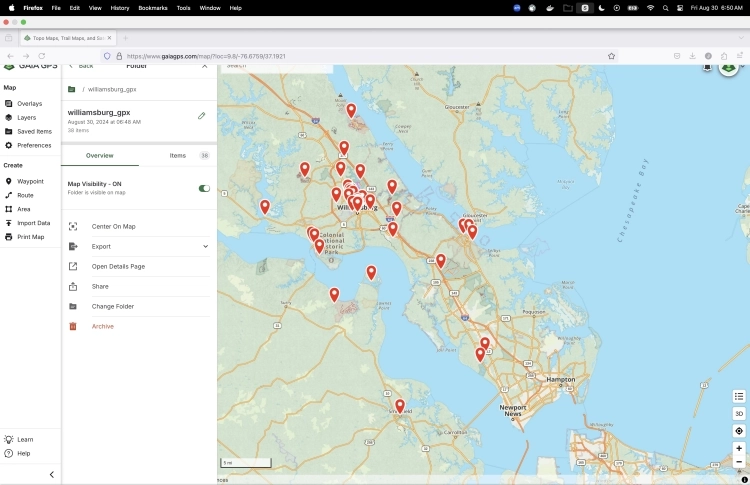
Task: Switch to the Items tab
Action: (177, 156)
